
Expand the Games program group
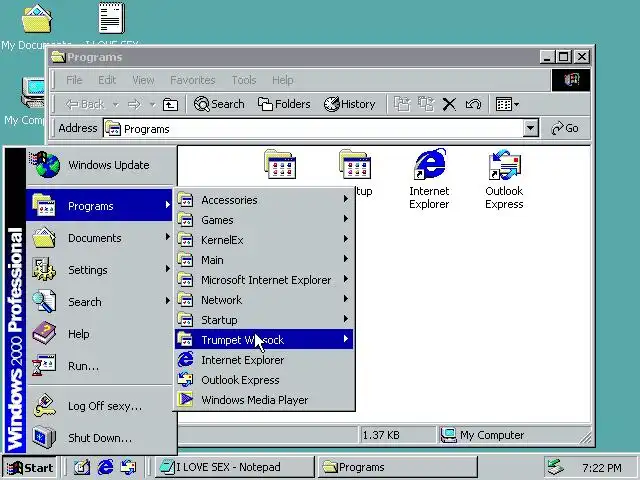pos(264,220)
